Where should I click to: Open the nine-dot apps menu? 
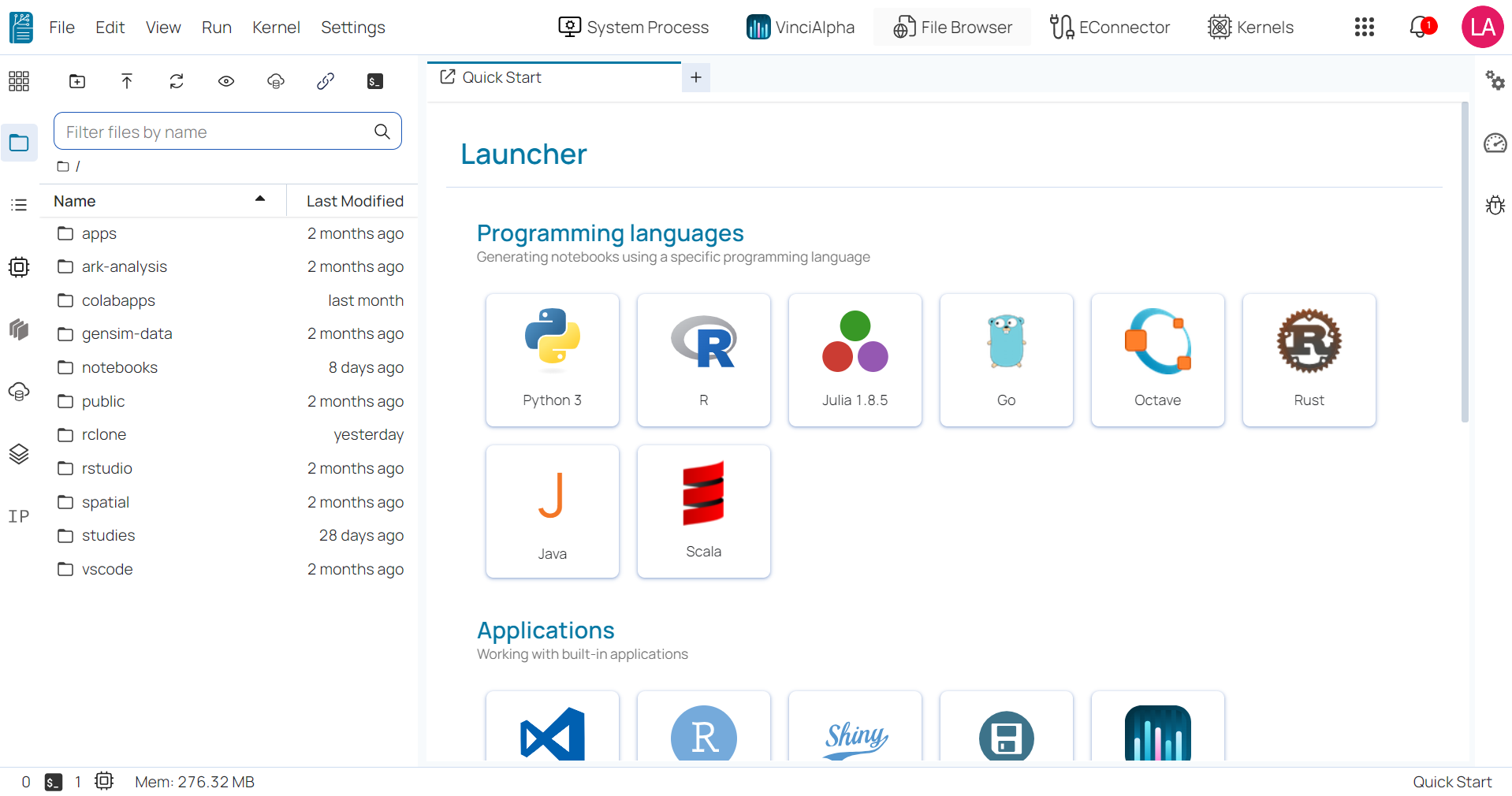click(1365, 28)
